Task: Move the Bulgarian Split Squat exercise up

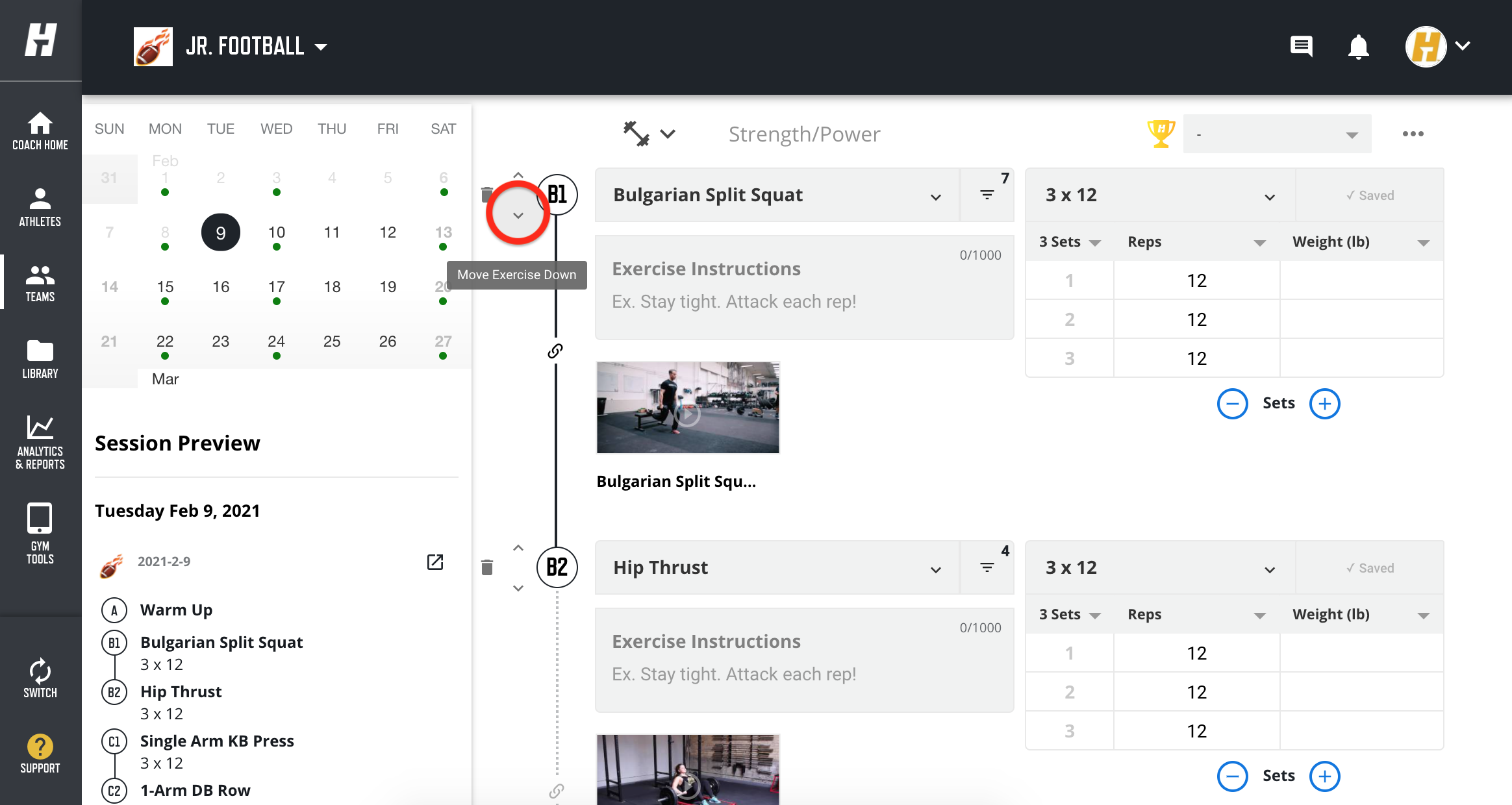Action: pyautogui.click(x=518, y=175)
